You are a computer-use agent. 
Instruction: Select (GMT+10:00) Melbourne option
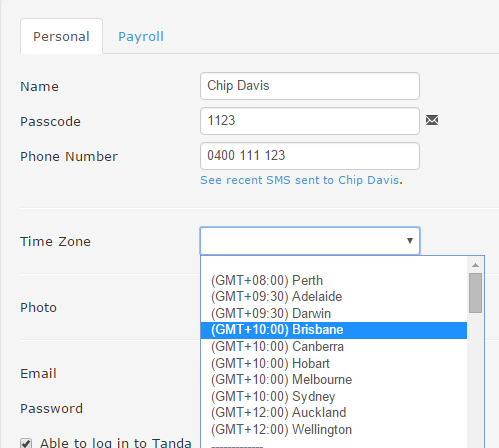334,380
